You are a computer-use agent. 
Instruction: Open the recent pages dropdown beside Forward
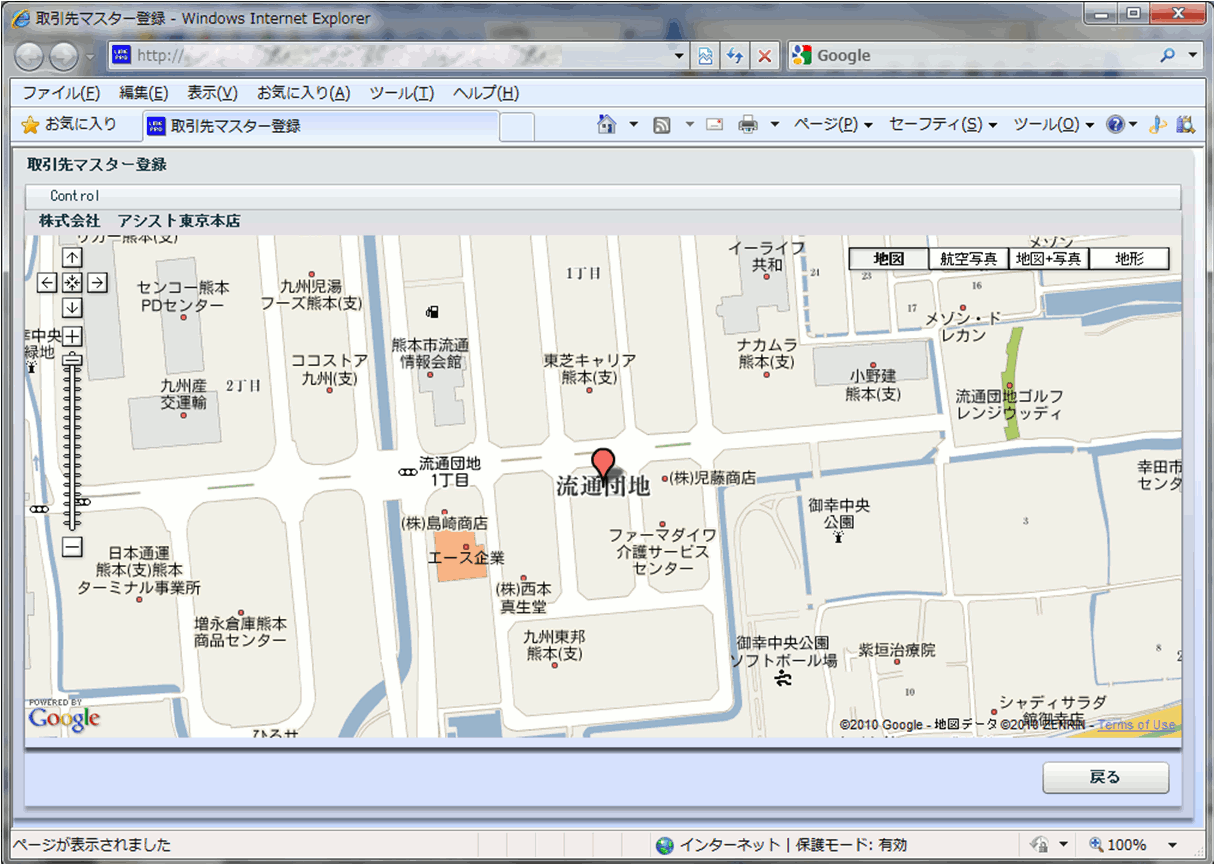[x=90, y=56]
